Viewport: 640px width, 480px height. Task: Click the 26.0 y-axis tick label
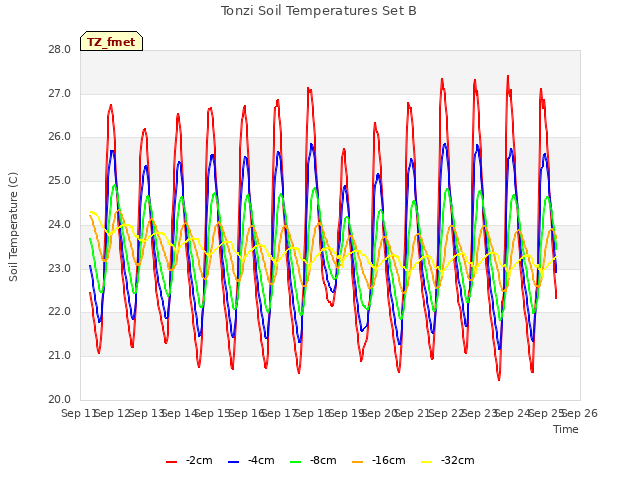pos(59,137)
